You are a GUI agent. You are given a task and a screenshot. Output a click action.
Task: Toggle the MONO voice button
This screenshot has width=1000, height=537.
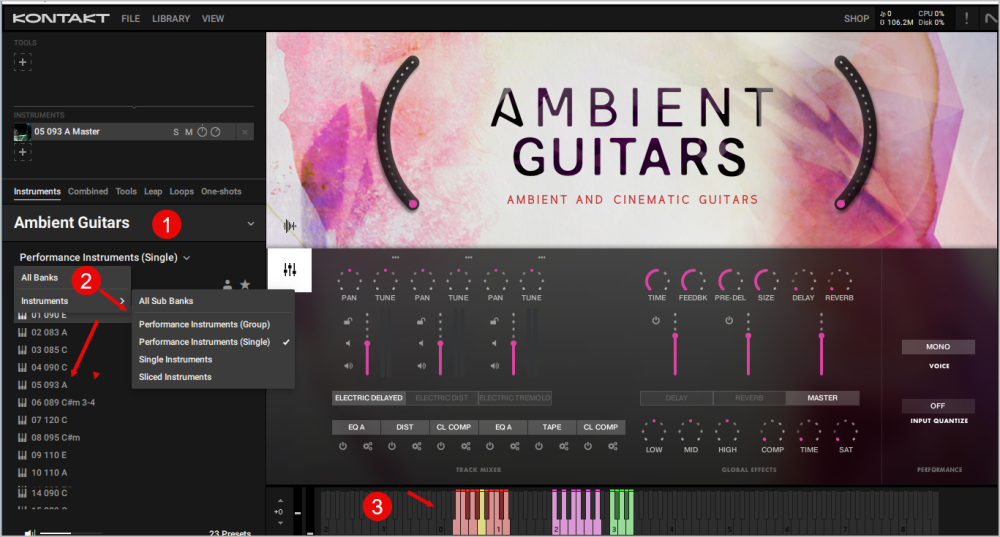click(x=938, y=347)
